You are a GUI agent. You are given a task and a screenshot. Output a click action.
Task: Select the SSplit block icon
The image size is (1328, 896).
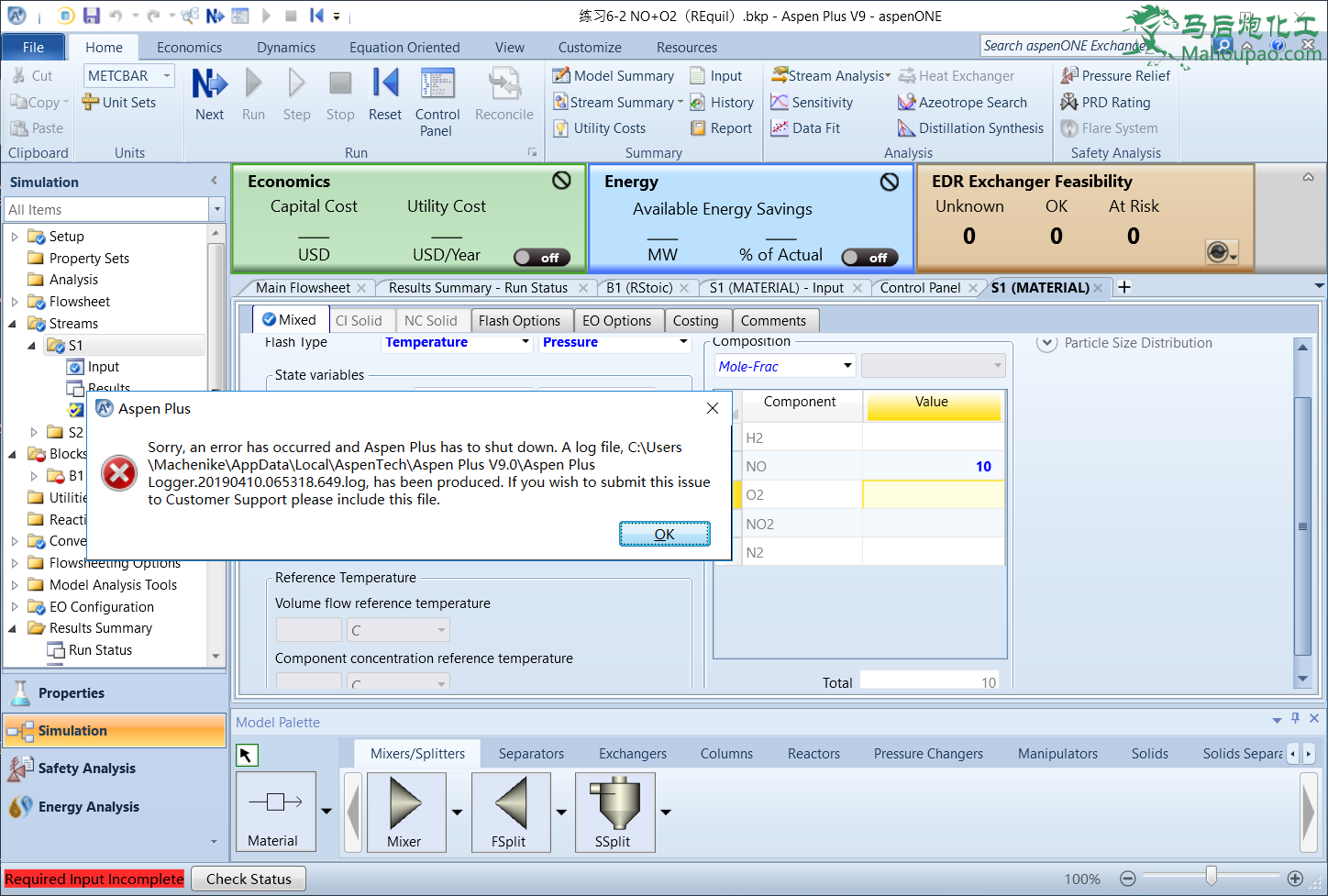point(614,812)
